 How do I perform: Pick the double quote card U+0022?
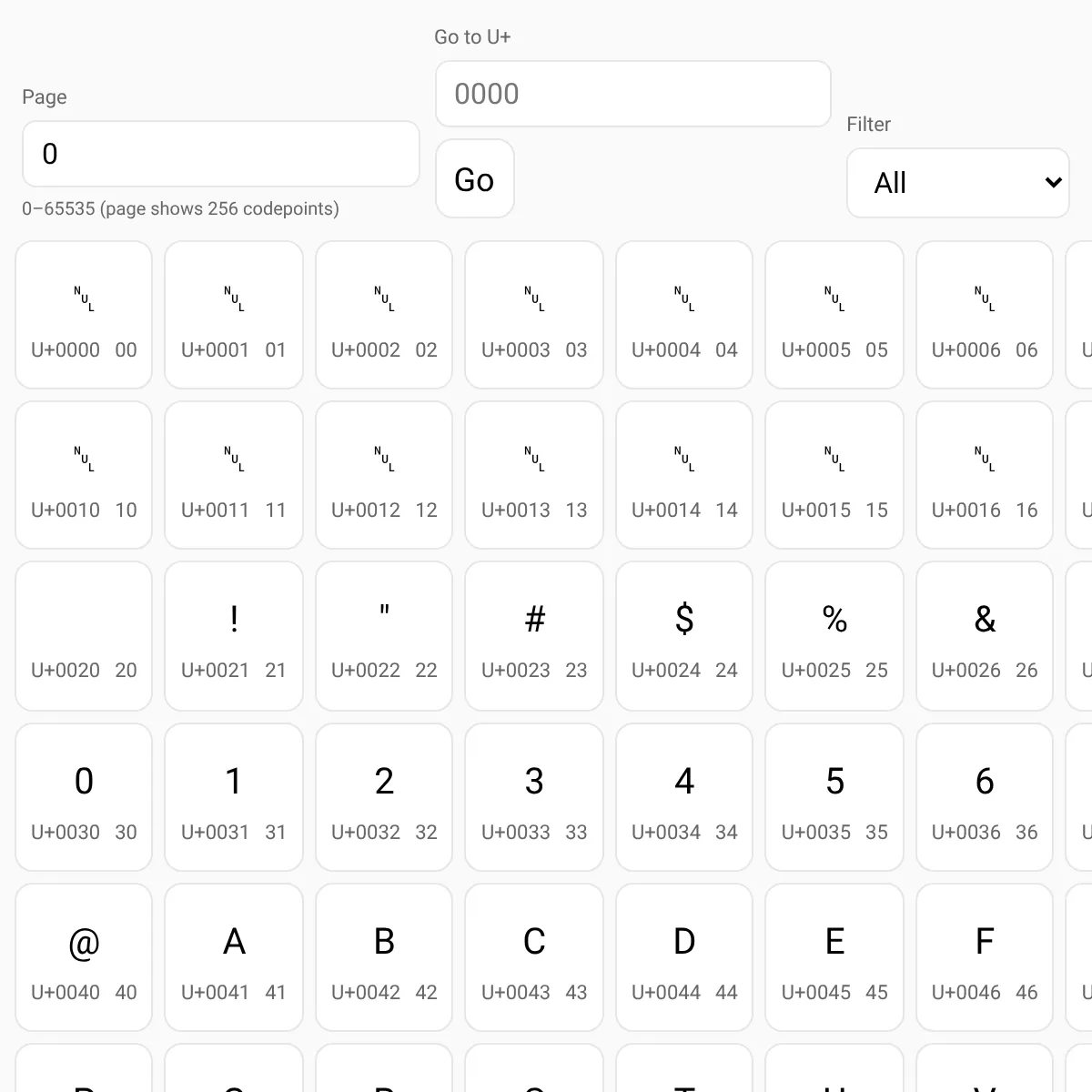384,636
